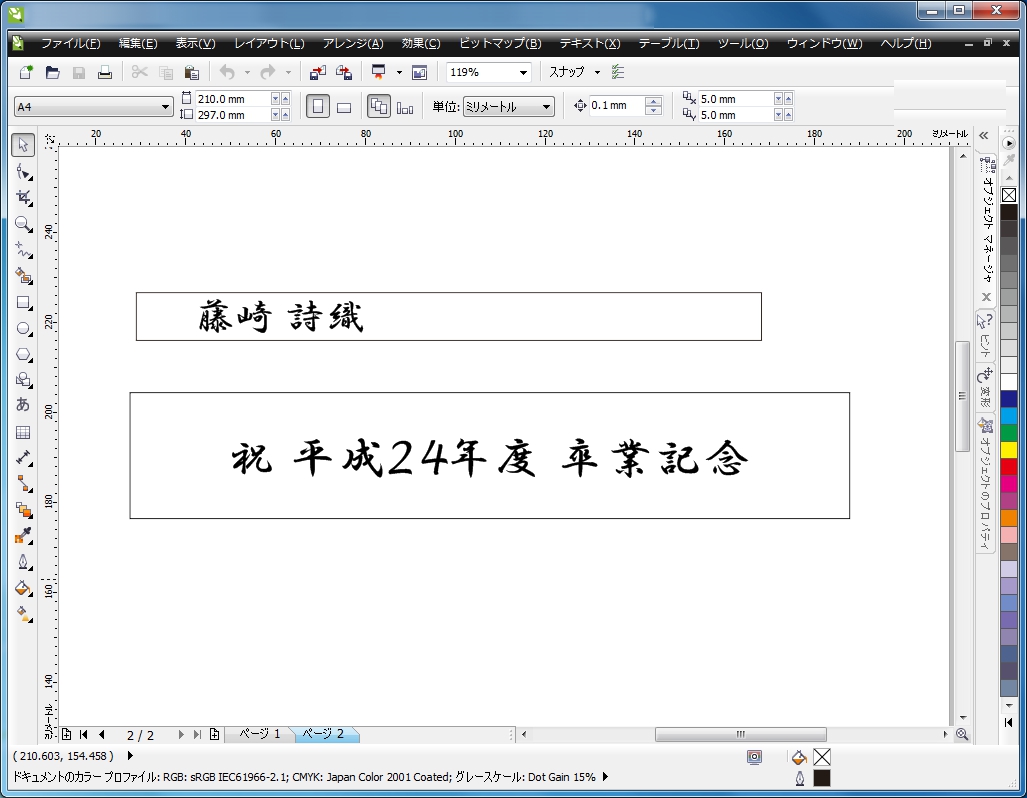Screen dimensions: 1027x798
Task: Open the ビットマップ(B) menu
Action: pyautogui.click(x=500, y=43)
